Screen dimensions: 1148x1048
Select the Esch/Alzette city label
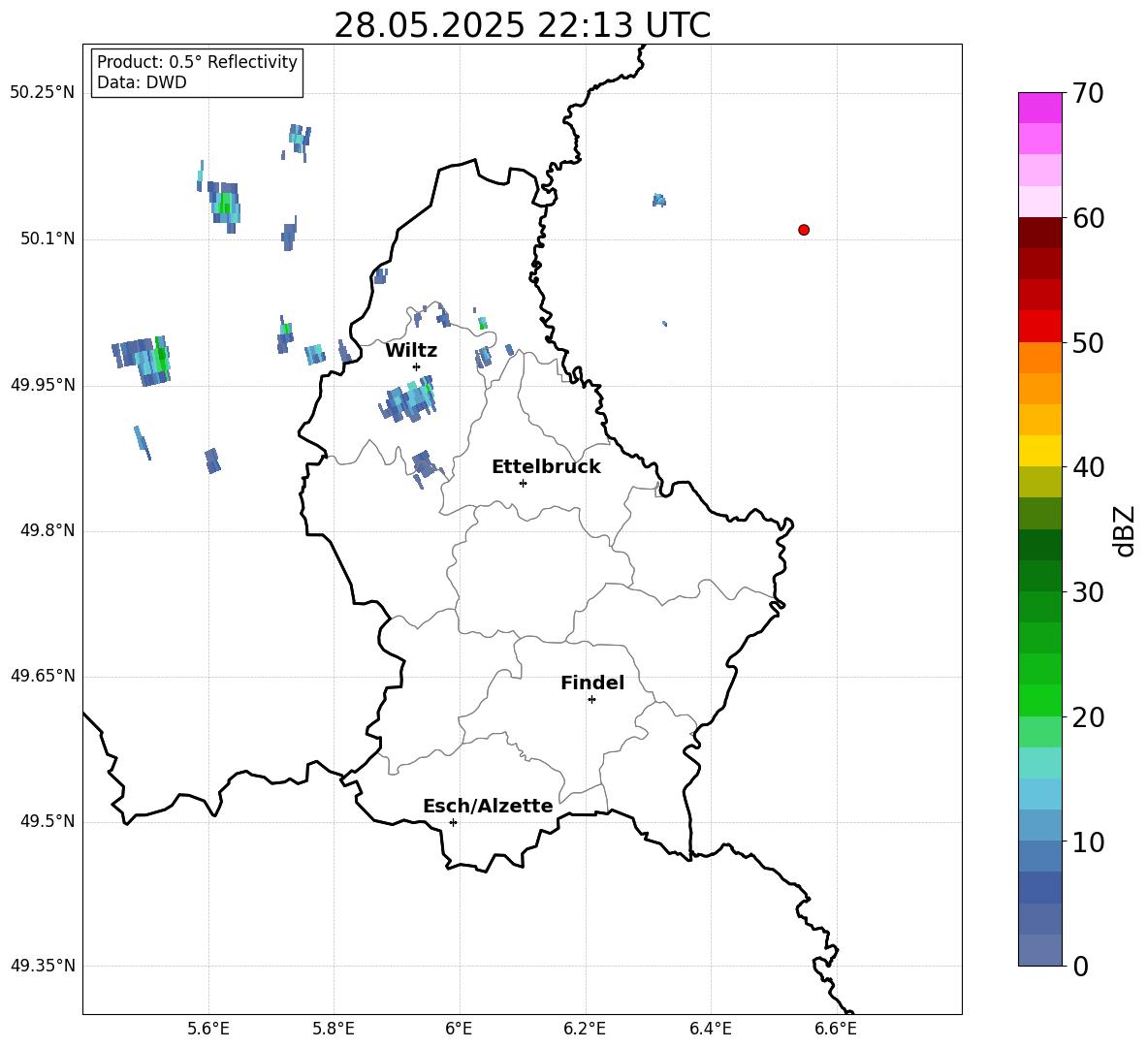pyautogui.click(x=488, y=806)
